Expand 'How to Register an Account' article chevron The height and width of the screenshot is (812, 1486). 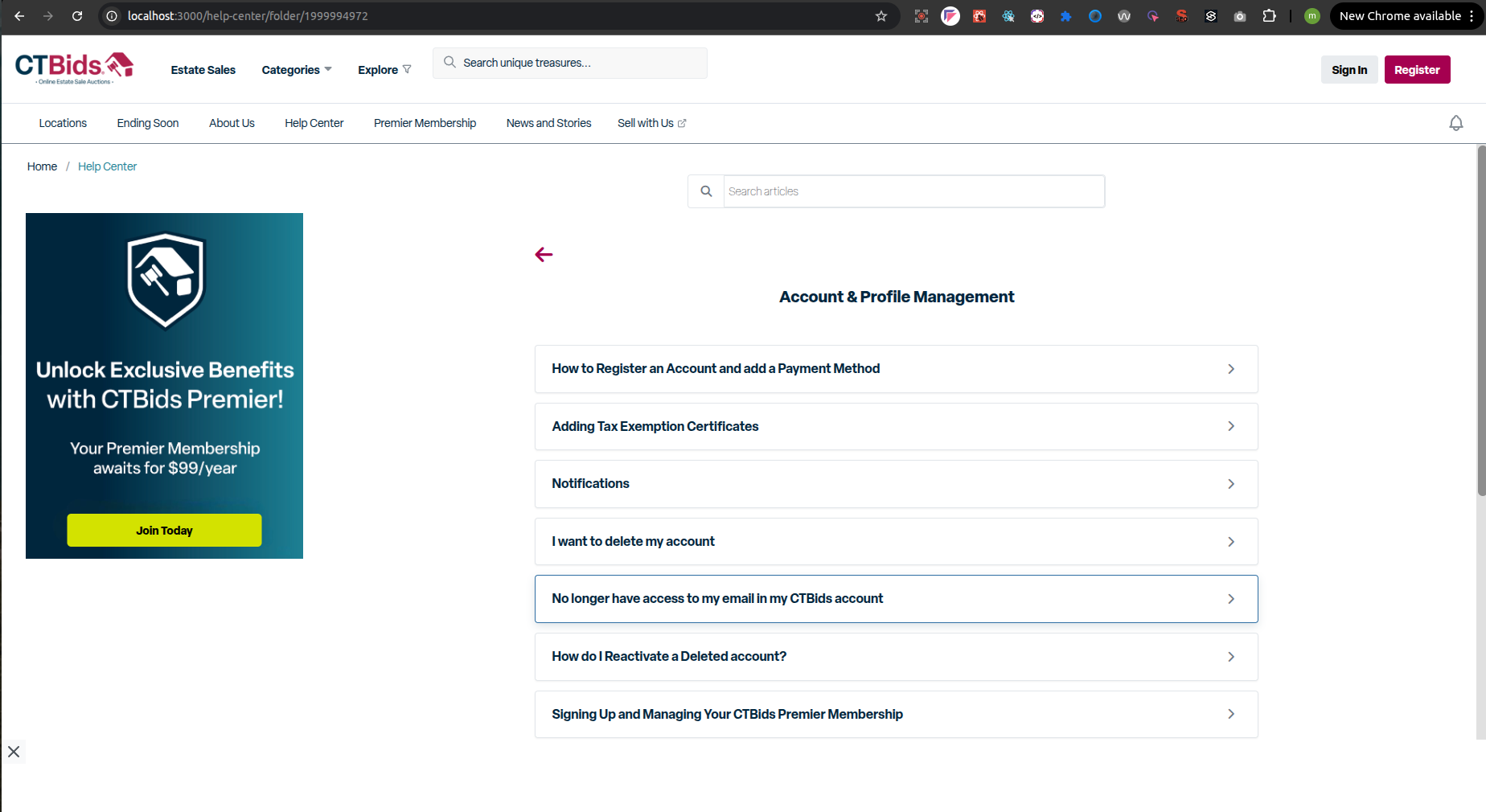pyautogui.click(x=1231, y=369)
